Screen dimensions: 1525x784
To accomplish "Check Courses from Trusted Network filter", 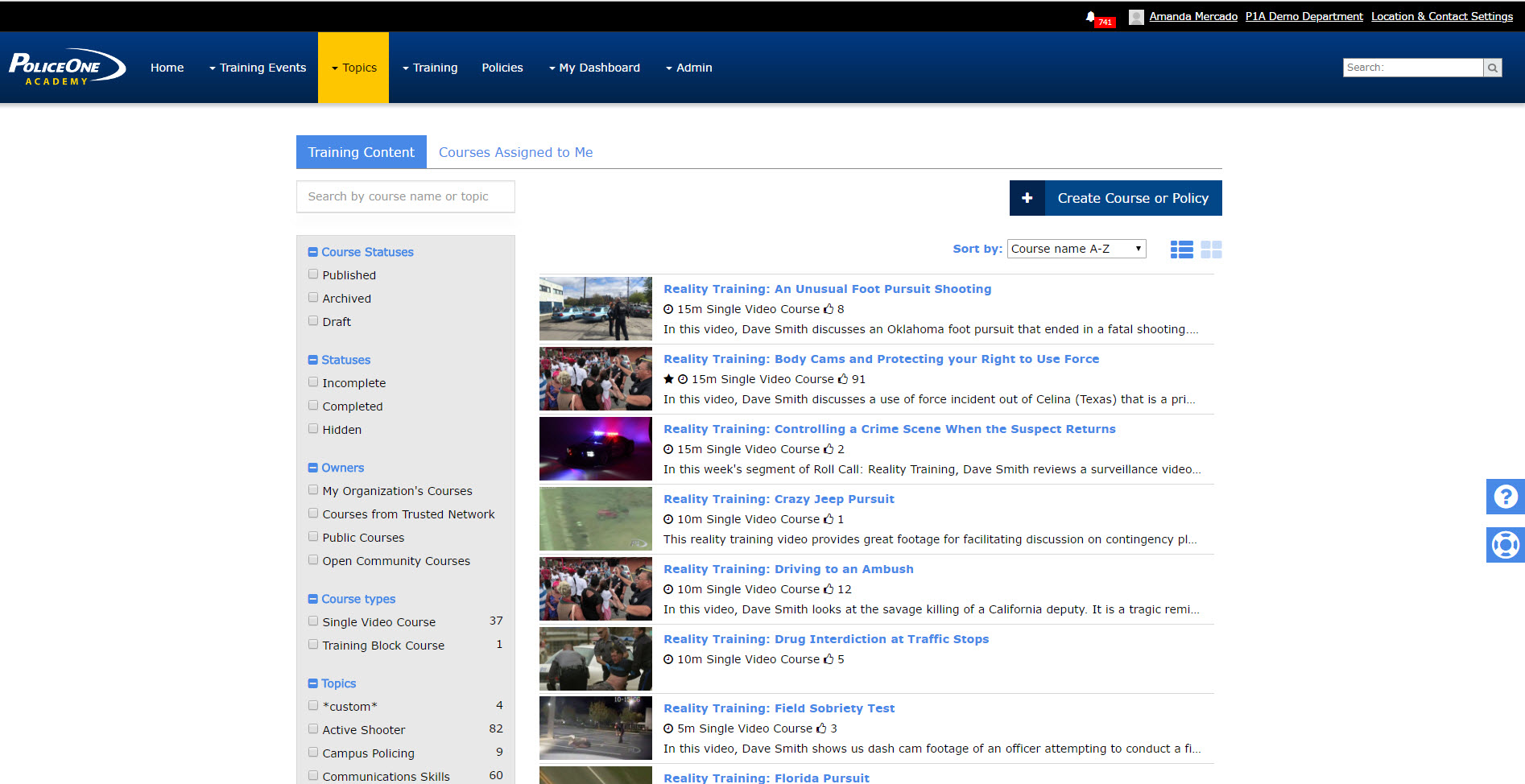I will (313, 514).
